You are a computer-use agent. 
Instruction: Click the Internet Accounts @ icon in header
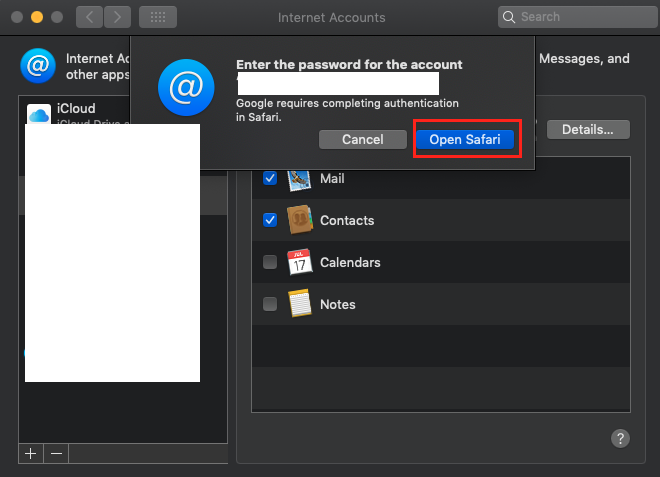click(x=38, y=66)
